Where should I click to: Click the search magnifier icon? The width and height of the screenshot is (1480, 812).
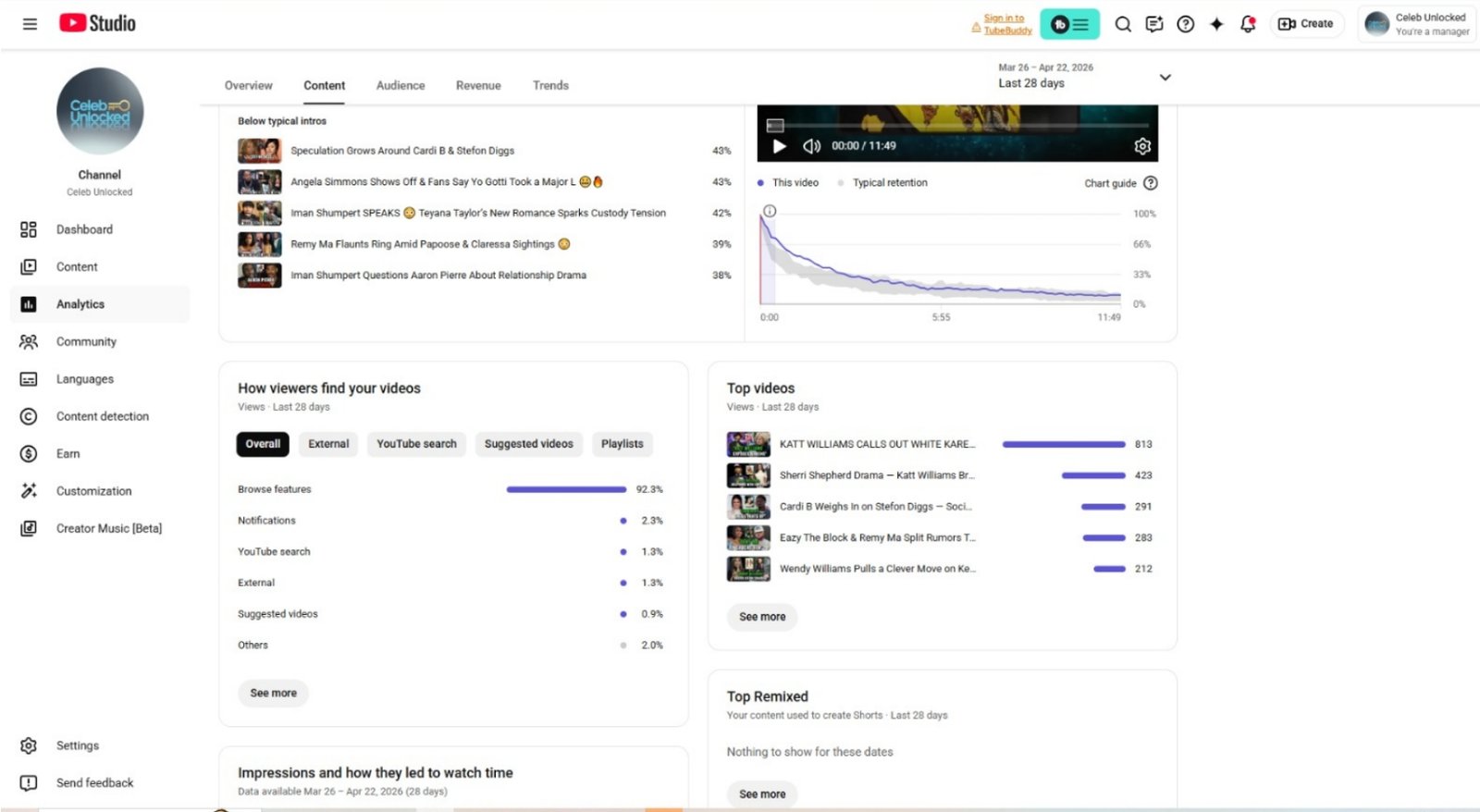tap(1123, 24)
